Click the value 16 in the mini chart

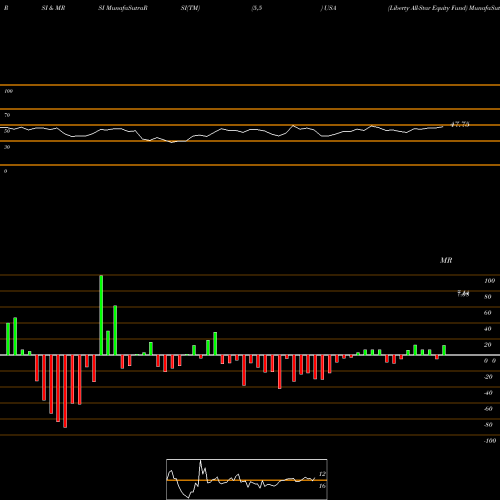pyautogui.click(x=322, y=486)
